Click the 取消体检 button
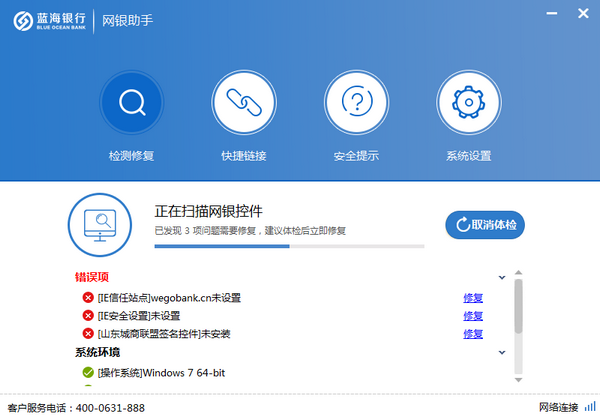The image size is (600, 420). (x=485, y=225)
